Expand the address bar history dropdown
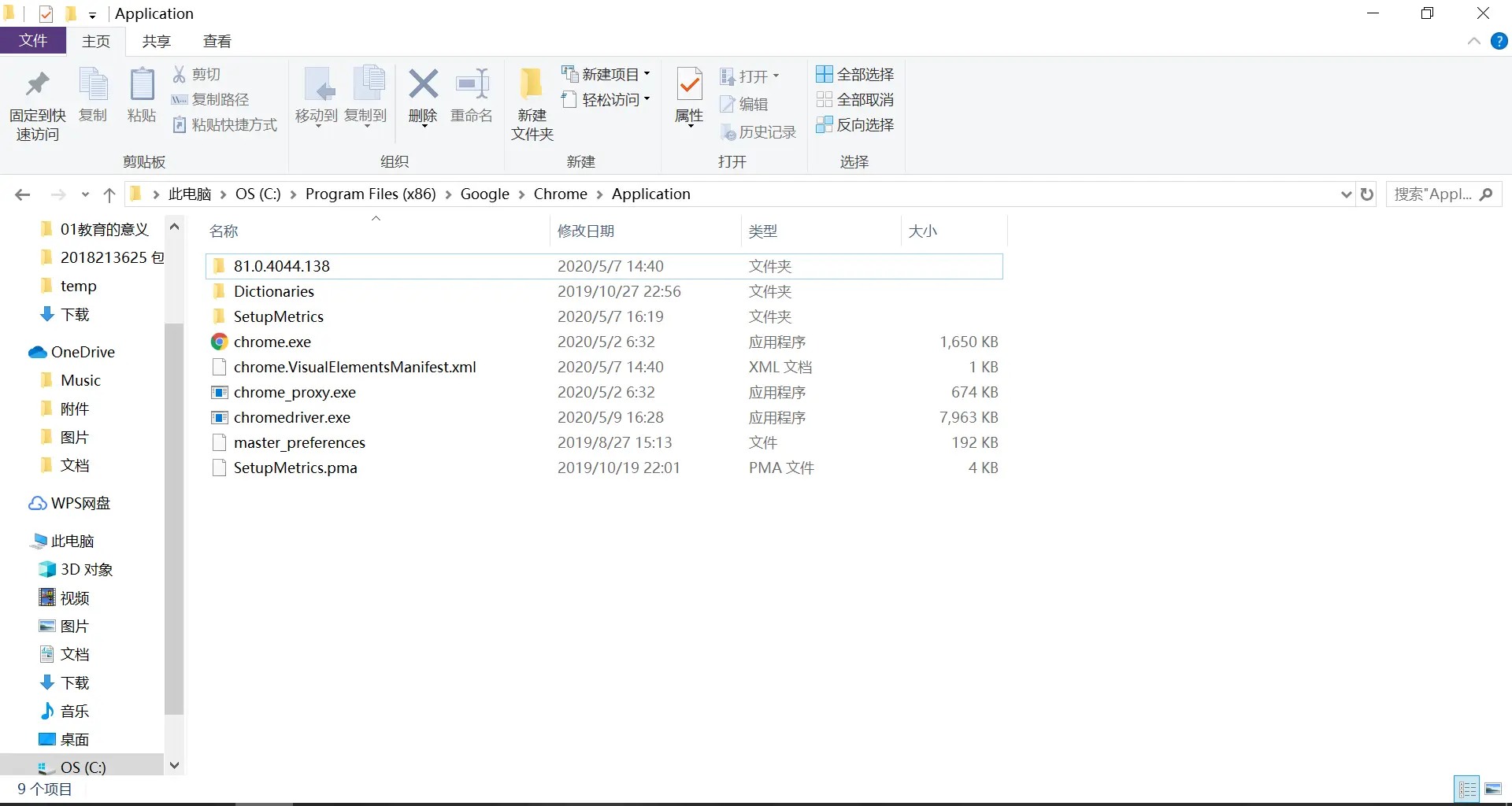Screen dimensions: 1512x806 (1346, 194)
